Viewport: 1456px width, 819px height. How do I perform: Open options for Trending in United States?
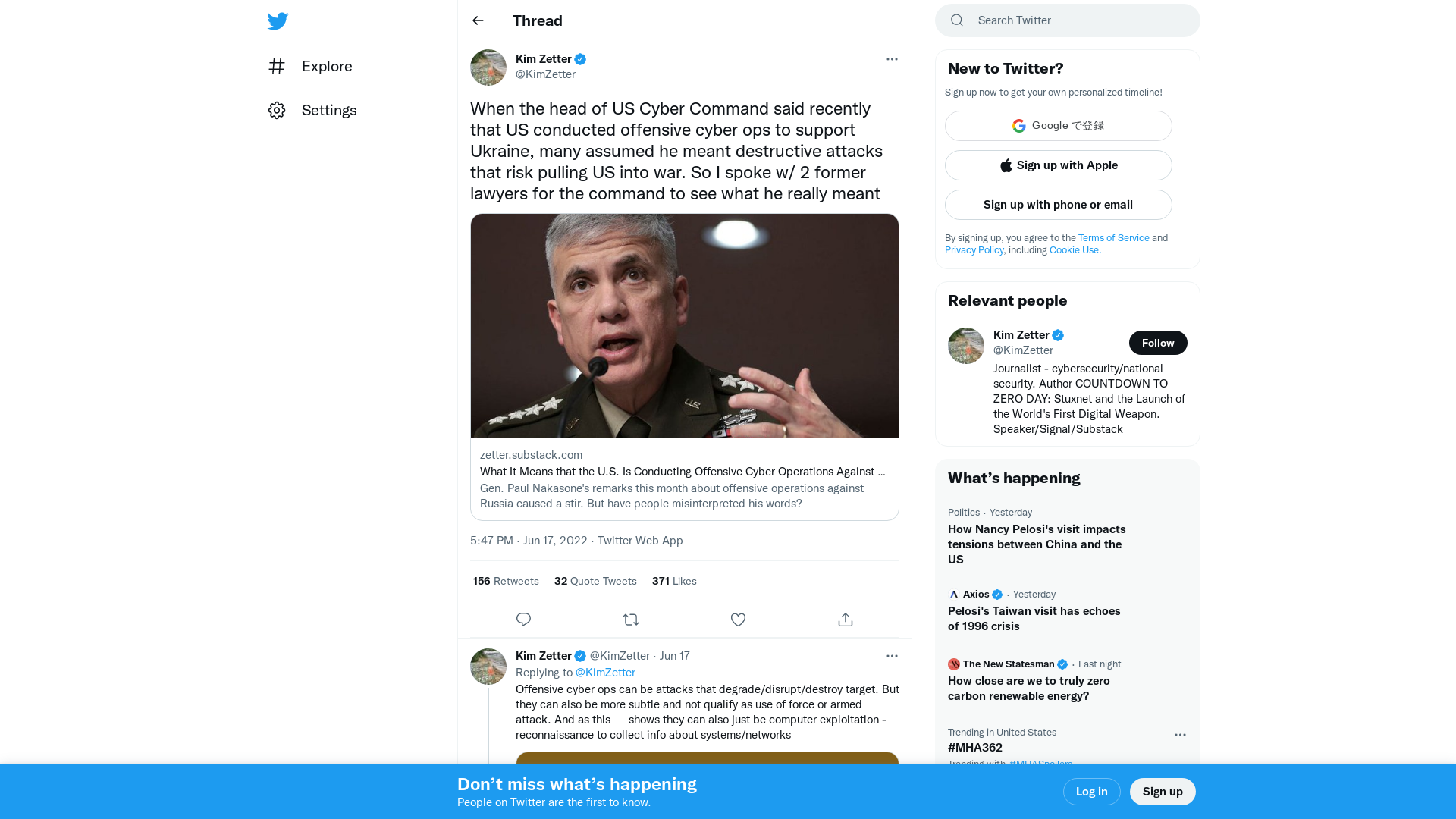[x=1180, y=735]
